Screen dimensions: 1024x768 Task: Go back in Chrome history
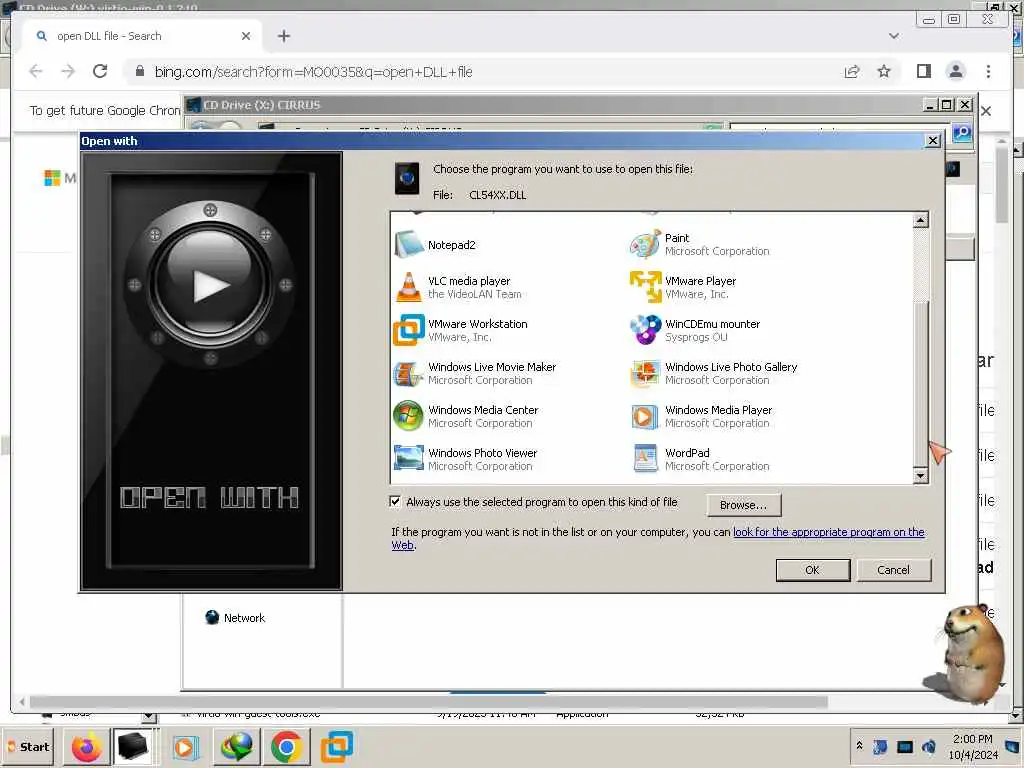click(36, 71)
